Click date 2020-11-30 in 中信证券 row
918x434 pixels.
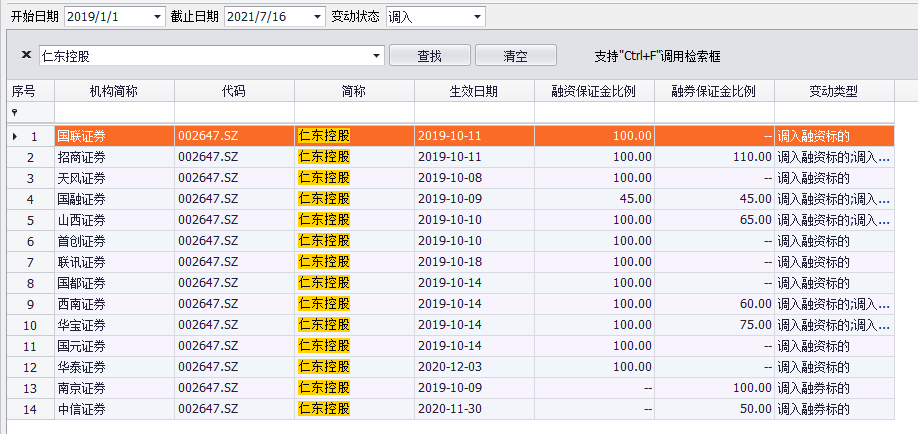pos(449,409)
